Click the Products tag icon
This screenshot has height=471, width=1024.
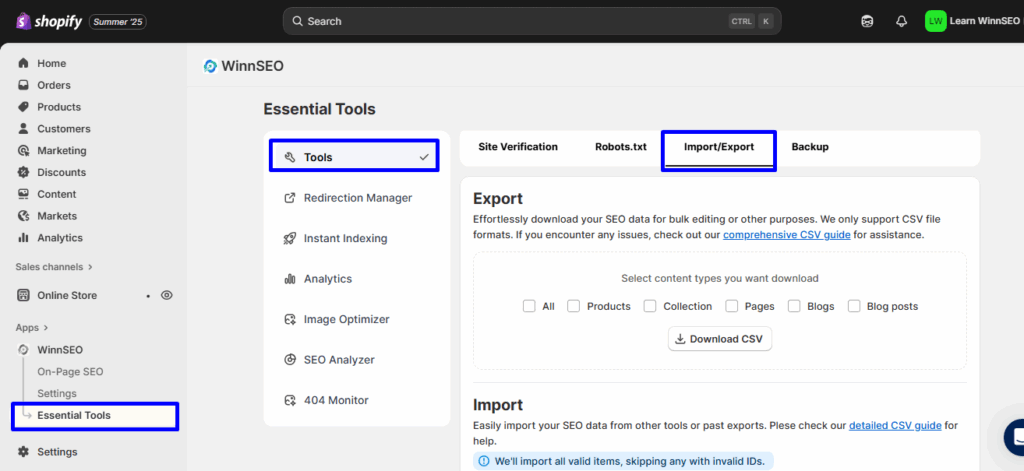24,106
